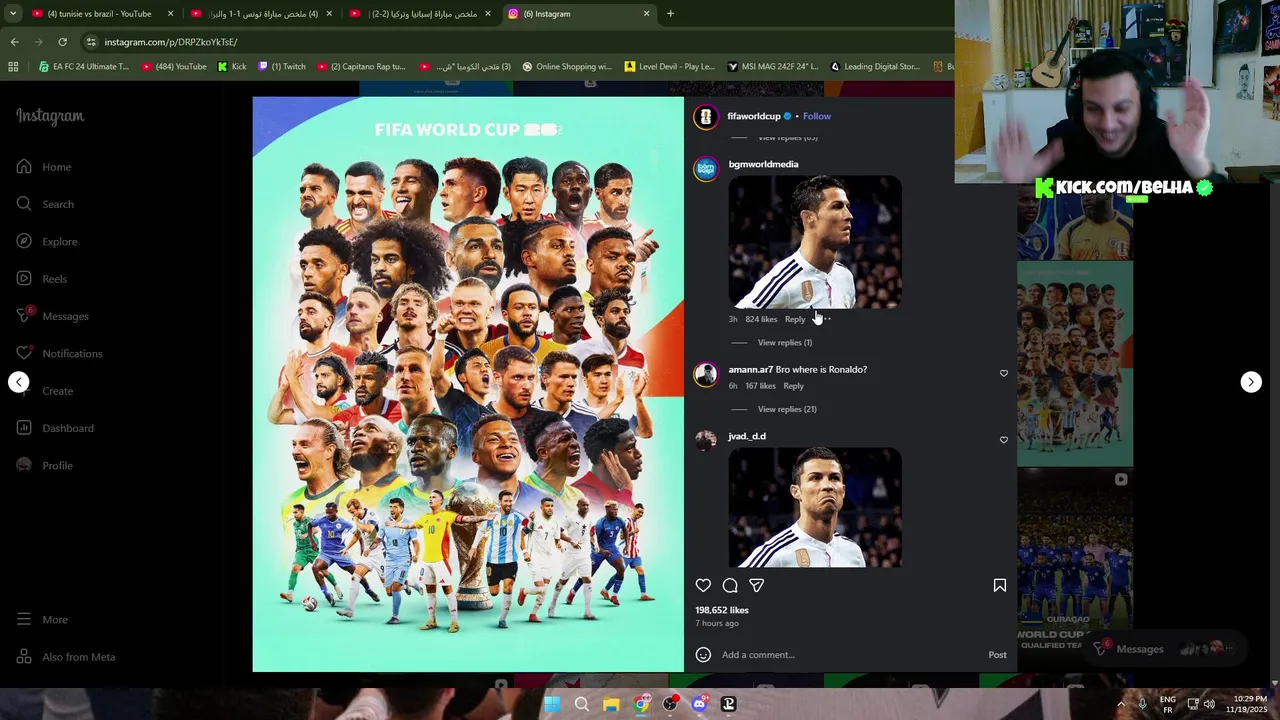Click the Instagram logo

click(x=50, y=116)
